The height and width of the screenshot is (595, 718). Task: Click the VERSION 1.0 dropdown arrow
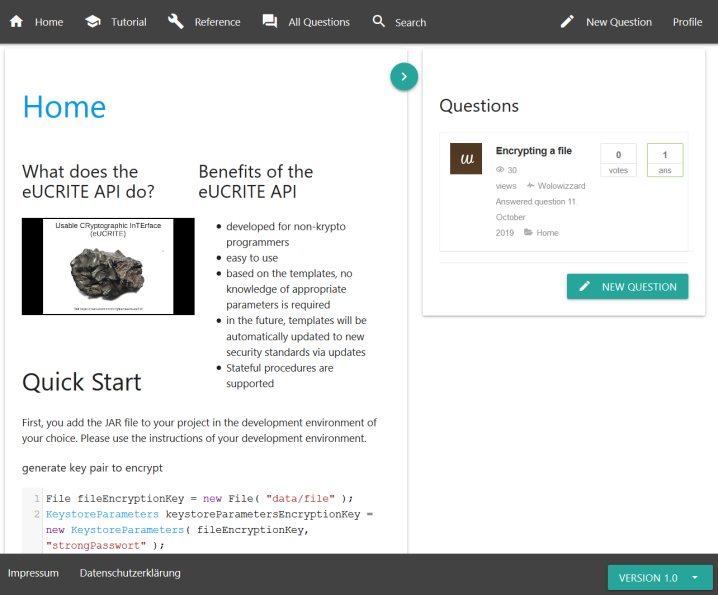(695, 578)
